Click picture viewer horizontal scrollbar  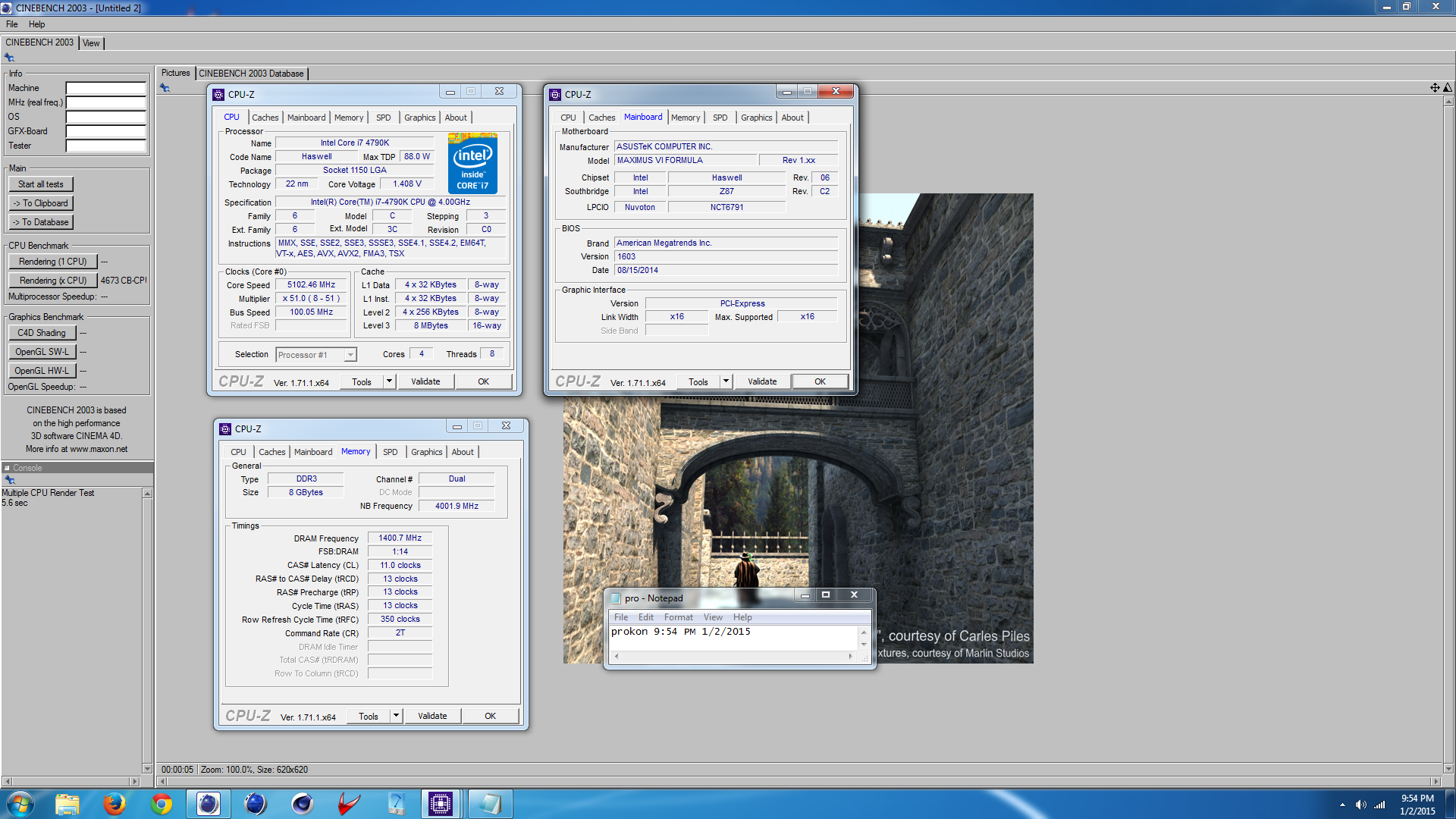pos(798,781)
